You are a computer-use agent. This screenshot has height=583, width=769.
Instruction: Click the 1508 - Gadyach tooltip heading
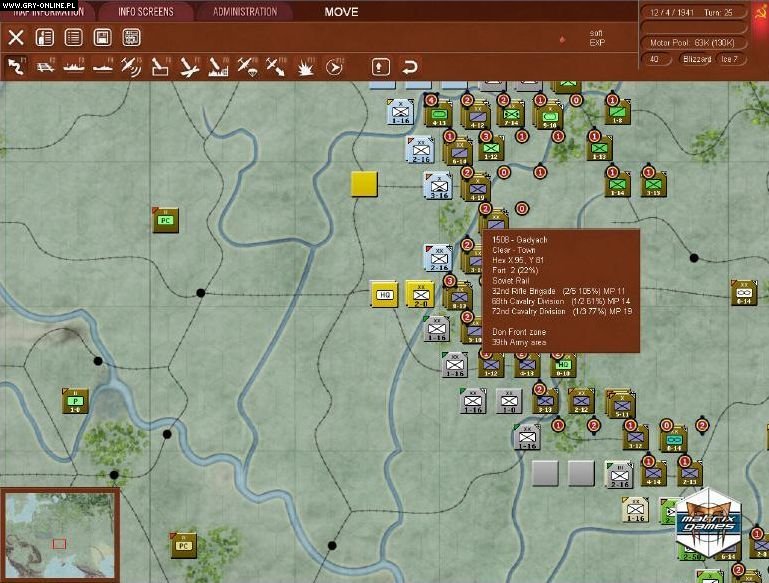(519, 240)
